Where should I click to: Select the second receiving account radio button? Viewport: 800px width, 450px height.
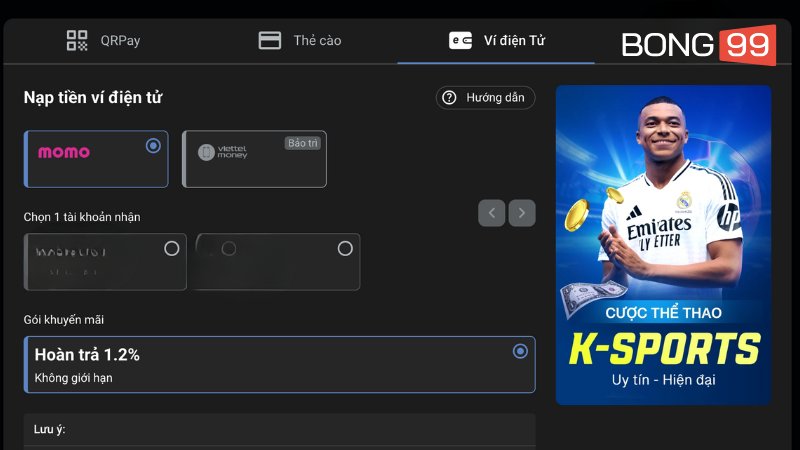[x=345, y=248]
